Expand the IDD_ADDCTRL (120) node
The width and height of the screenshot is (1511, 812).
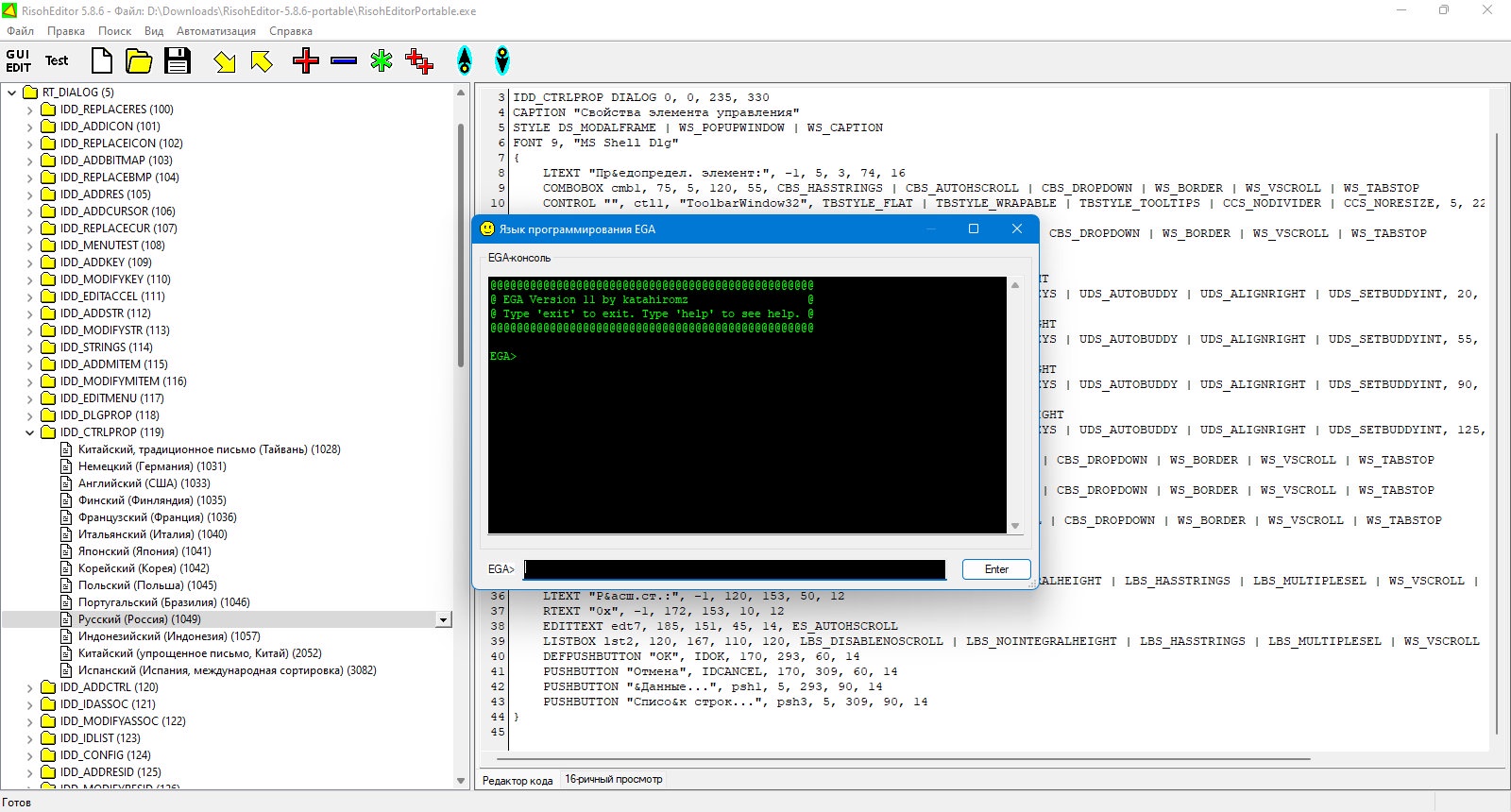tap(29, 687)
